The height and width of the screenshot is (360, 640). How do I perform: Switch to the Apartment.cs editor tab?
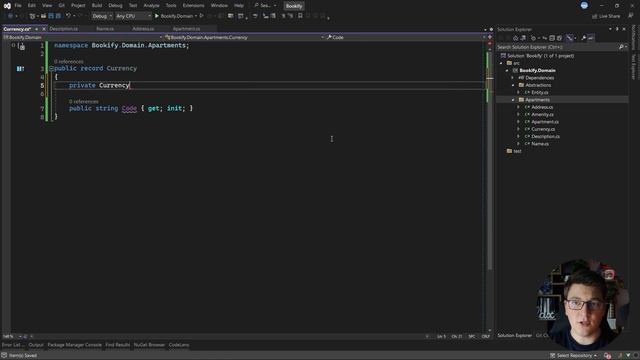[x=187, y=29]
